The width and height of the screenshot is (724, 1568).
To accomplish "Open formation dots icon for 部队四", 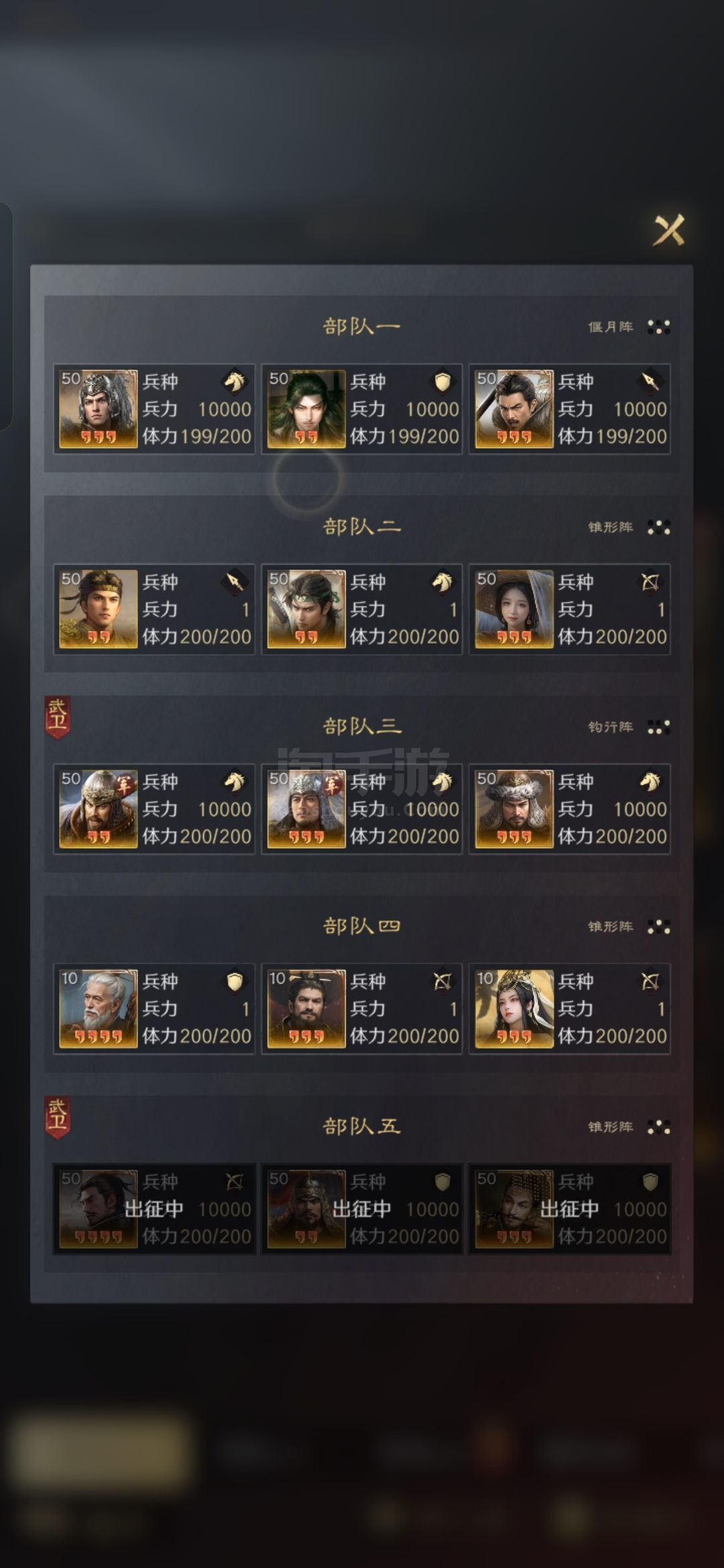I will pyautogui.click(x=658, y=927).
